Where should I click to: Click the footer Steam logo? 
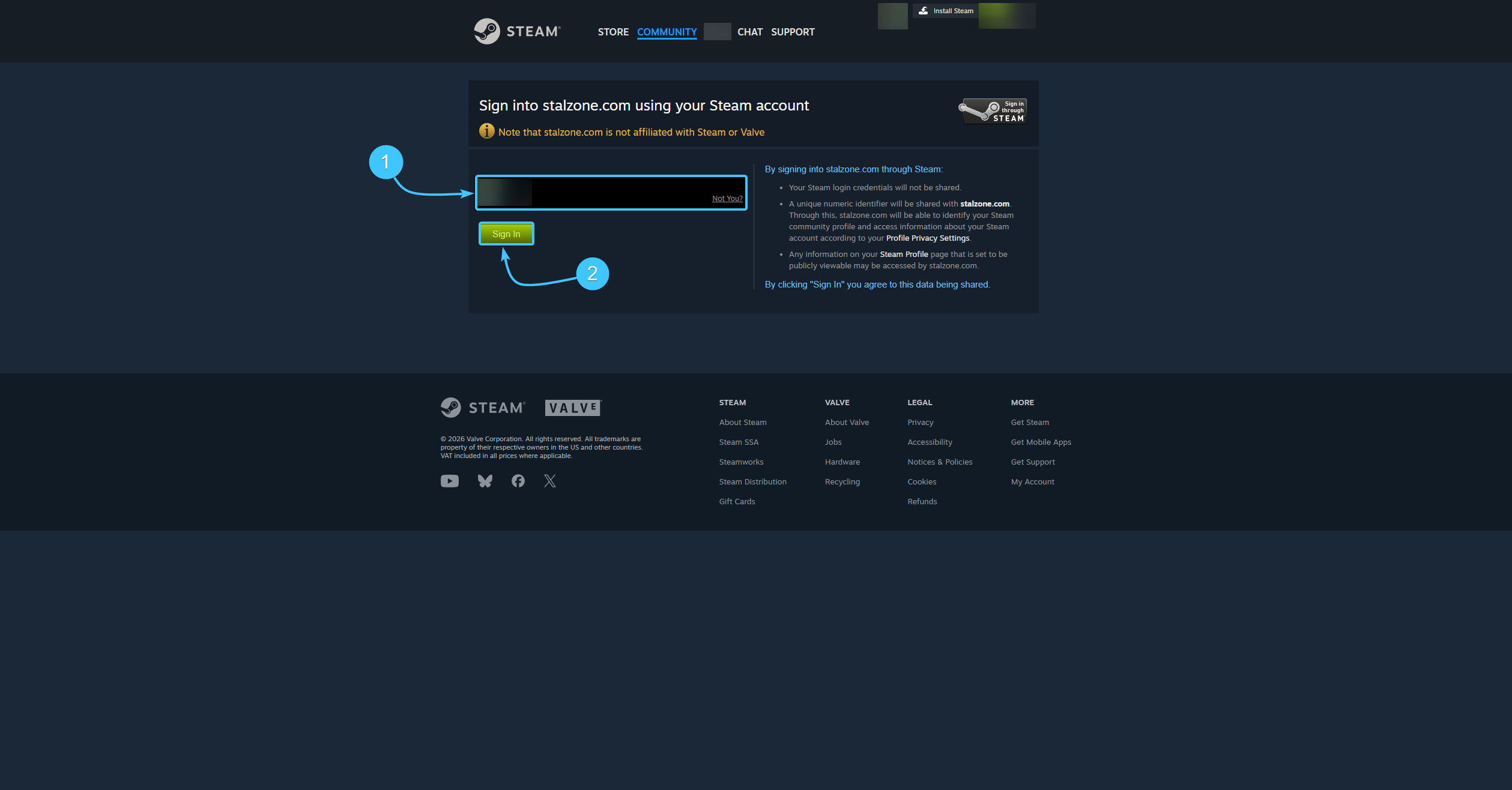pyautogui.click(x=483, y=408)
